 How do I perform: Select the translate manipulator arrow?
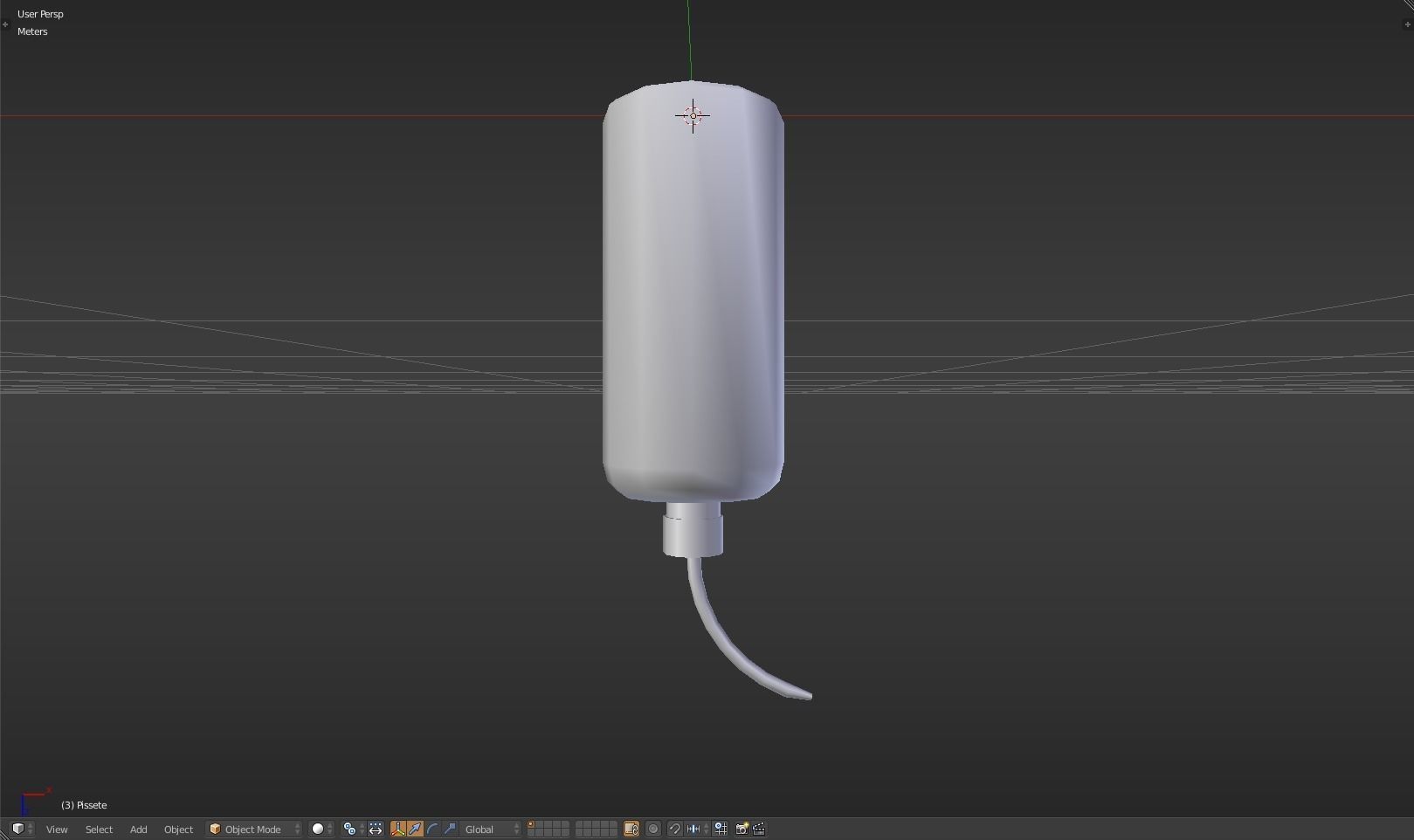tap(415, 829)
